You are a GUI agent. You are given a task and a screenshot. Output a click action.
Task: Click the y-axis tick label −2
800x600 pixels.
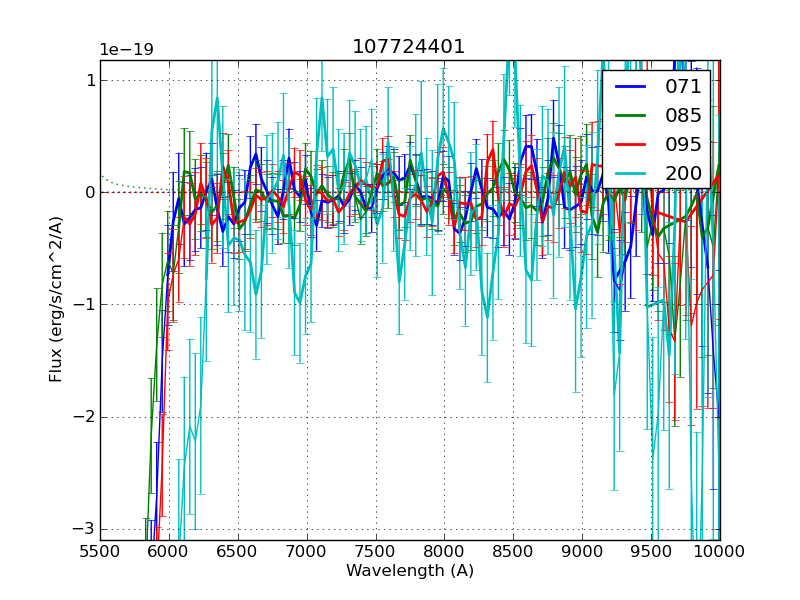84,417
